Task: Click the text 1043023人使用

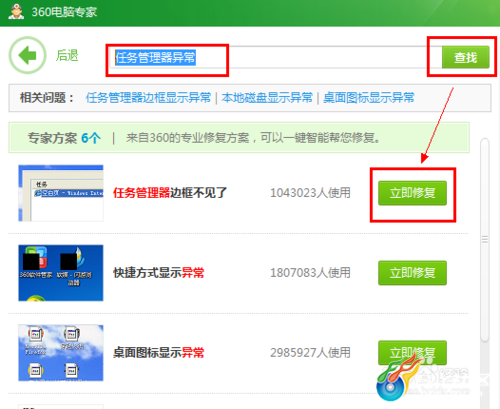Action: click(310, 193)
